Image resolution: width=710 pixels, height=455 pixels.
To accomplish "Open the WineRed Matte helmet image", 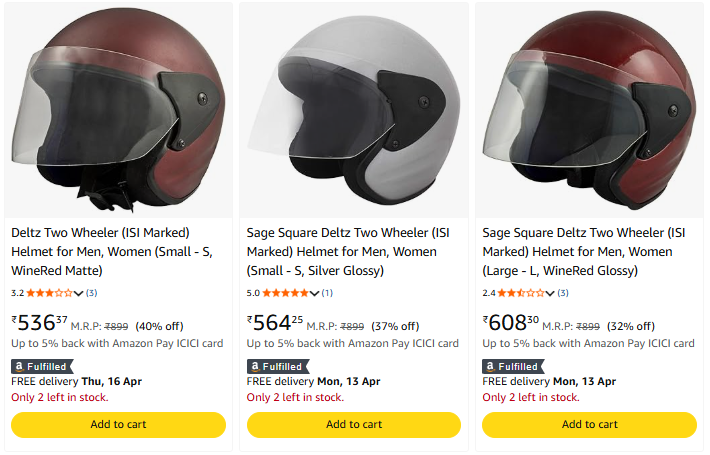I will [x=118, y=108].
